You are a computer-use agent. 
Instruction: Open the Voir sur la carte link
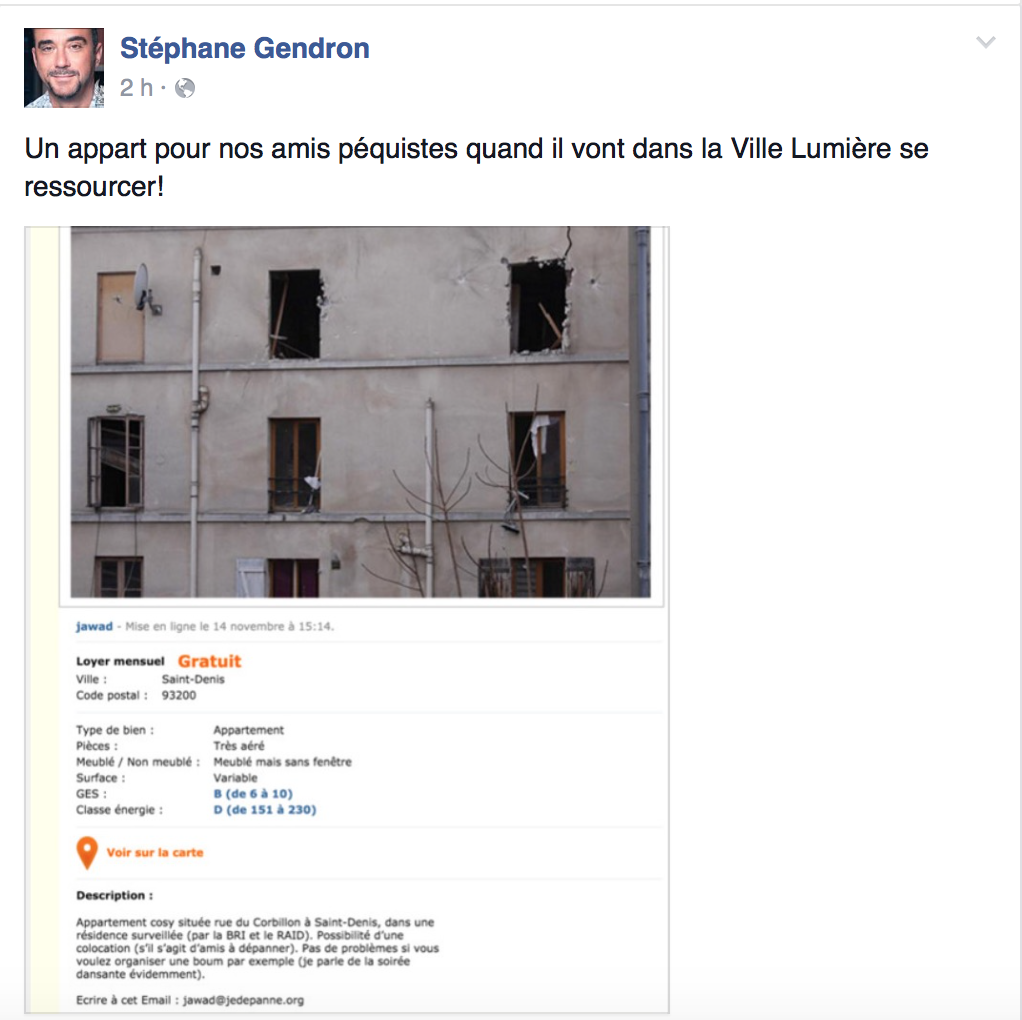[x=155, y=852]
